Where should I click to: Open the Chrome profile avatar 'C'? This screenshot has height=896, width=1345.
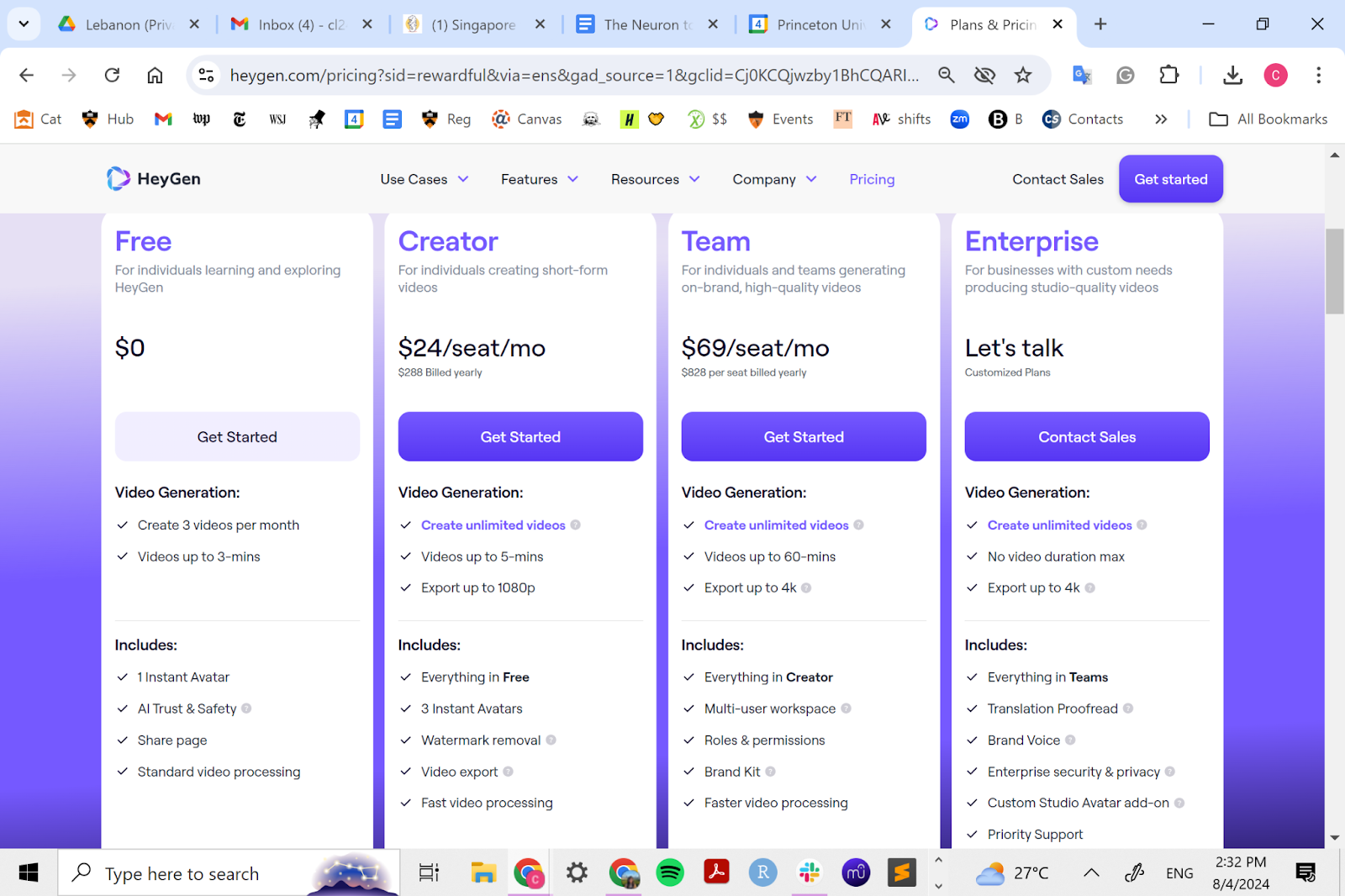[1275, 76]
